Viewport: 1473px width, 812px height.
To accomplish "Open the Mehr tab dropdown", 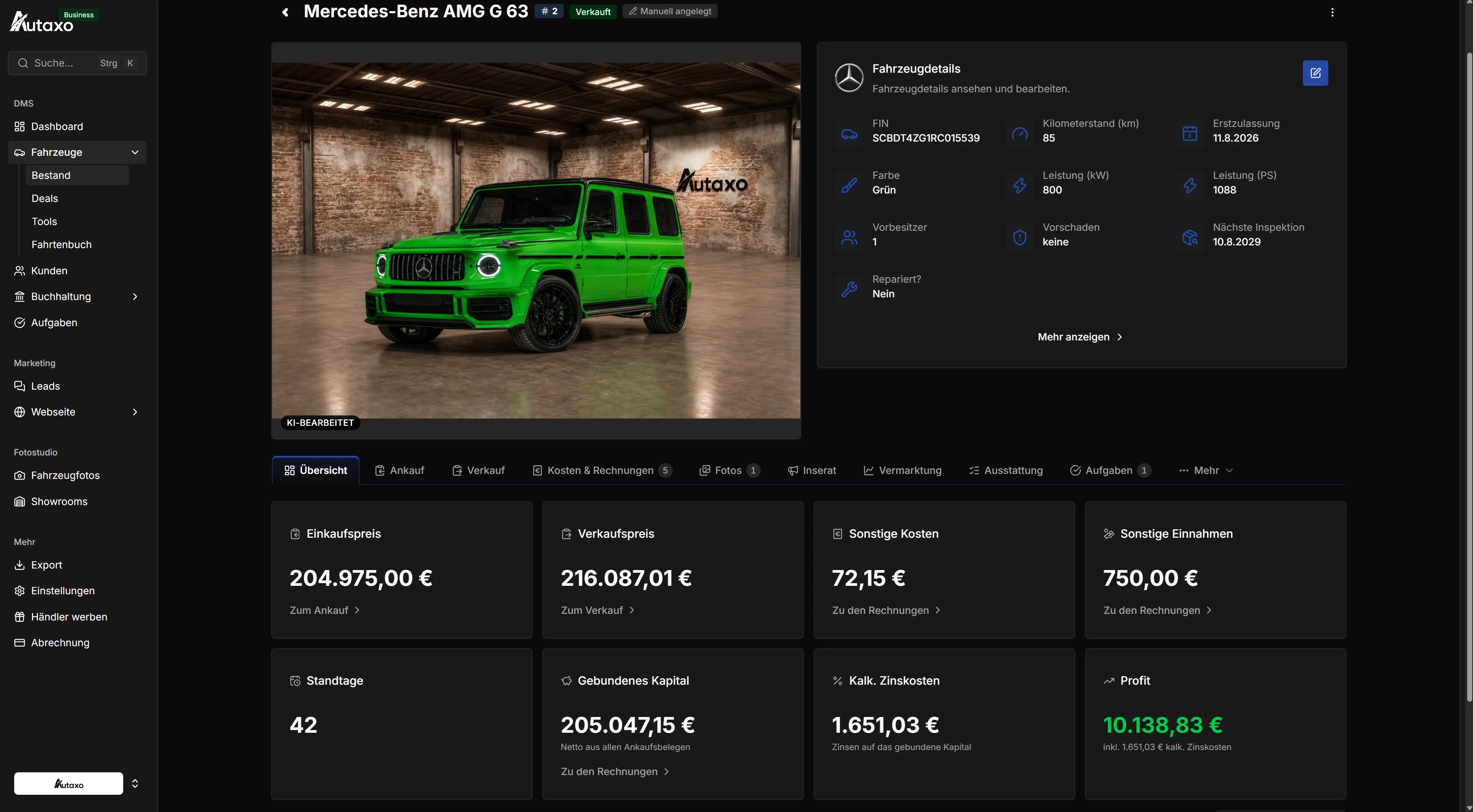I will (1206, 470).
